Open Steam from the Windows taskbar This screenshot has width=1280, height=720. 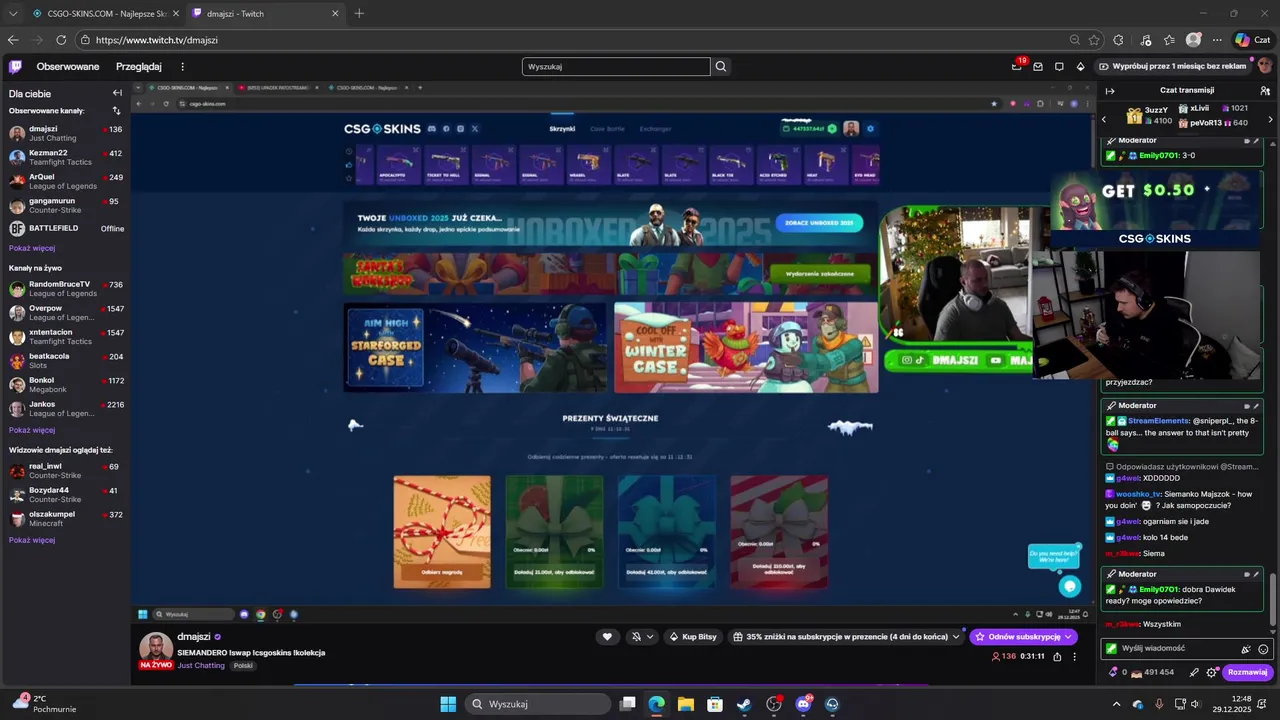pyautogui.click(x=744, y=704)
